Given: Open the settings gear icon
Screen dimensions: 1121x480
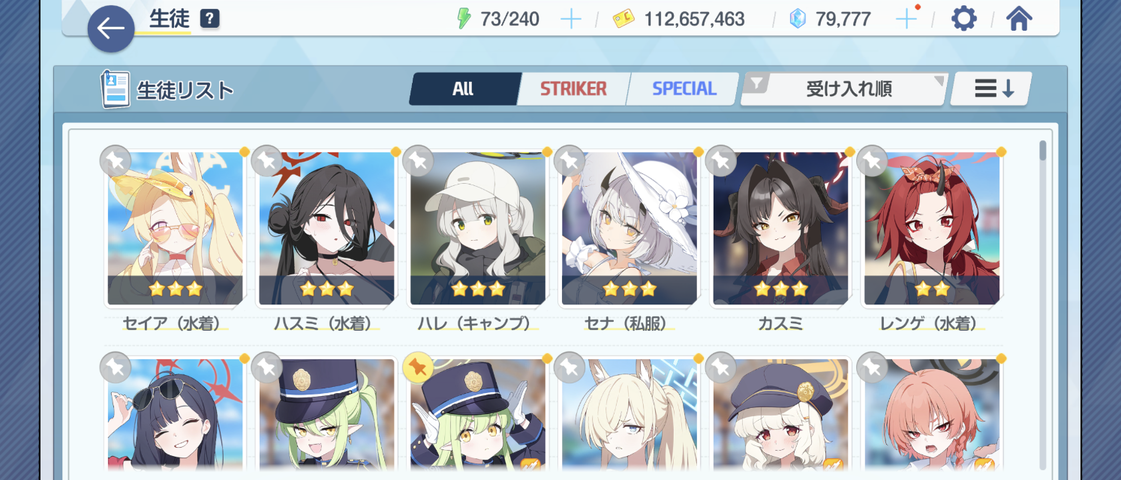Looking at the screenshot, I should coord(964,19).
